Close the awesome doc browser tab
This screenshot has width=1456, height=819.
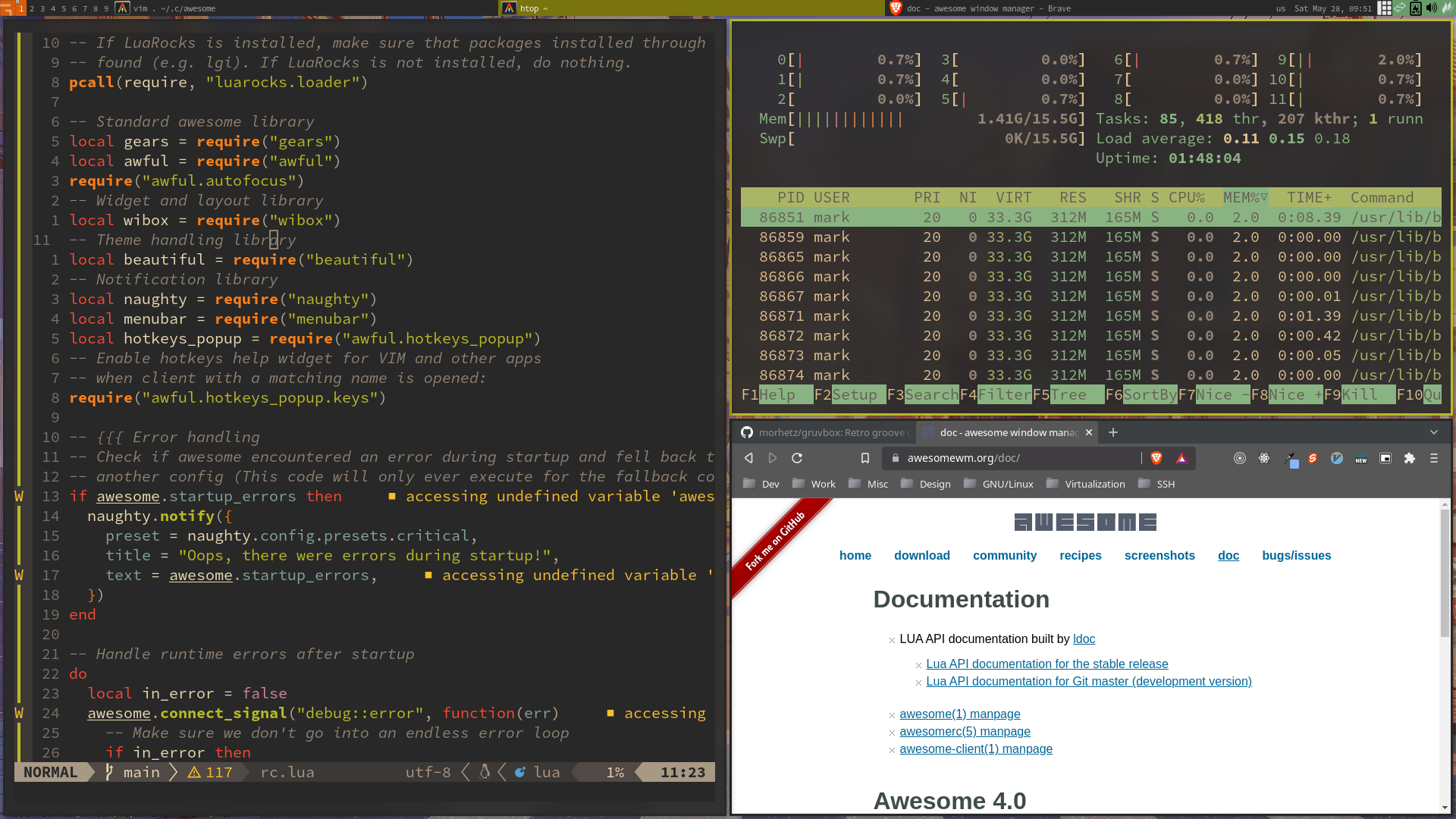coord(1089,432)
